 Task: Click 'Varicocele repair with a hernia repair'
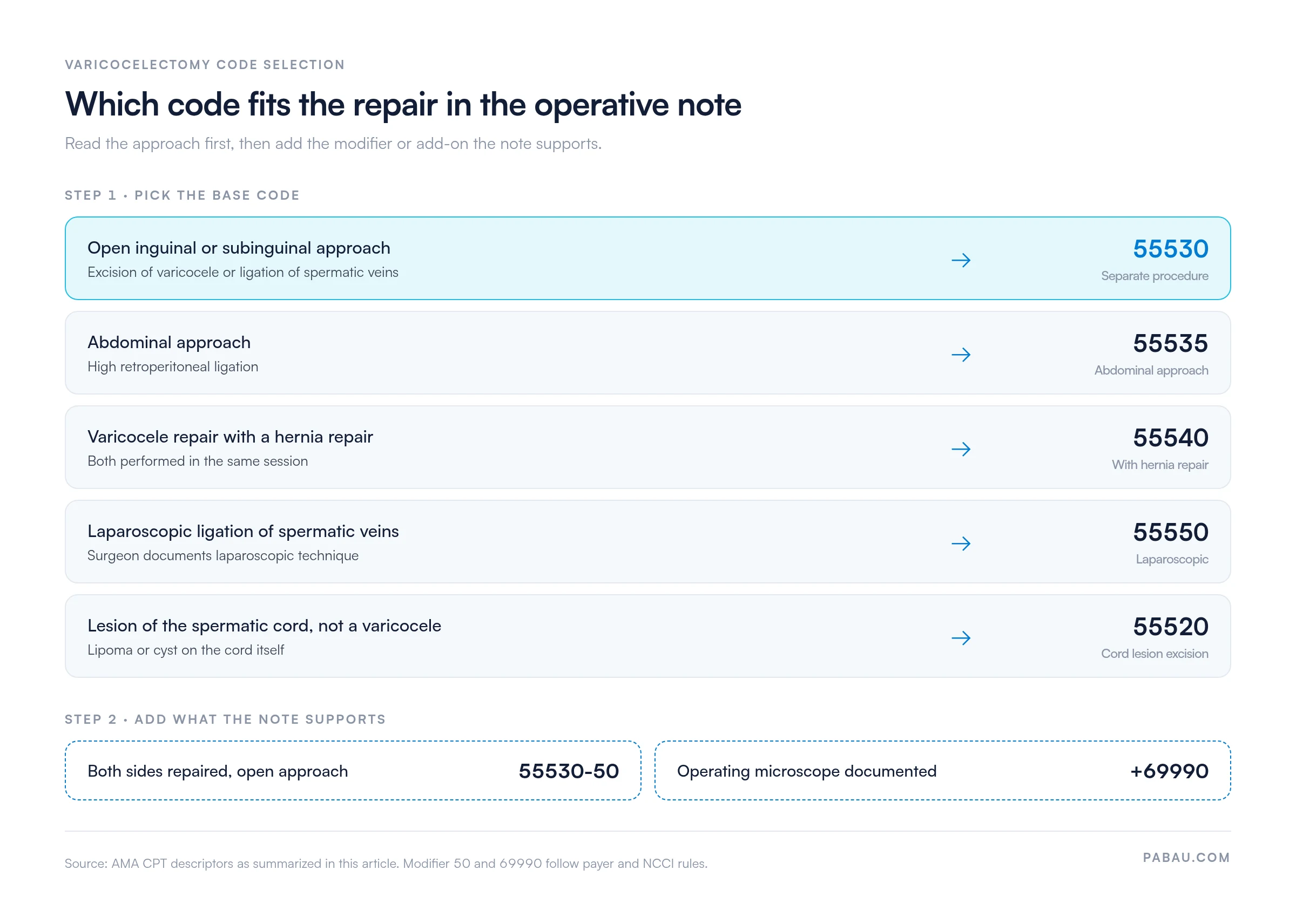pyautogui.click(x=231, y=437)
